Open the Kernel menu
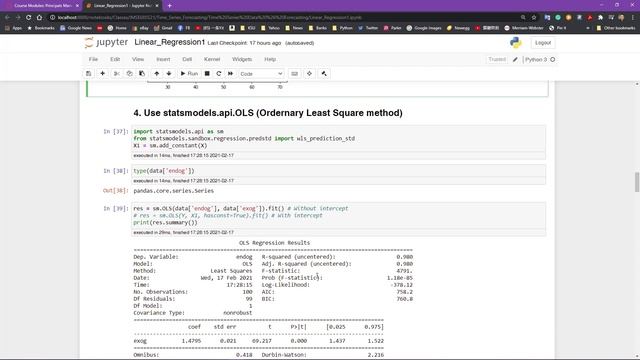This screenshot has height=360, width=640. point(212,59)
